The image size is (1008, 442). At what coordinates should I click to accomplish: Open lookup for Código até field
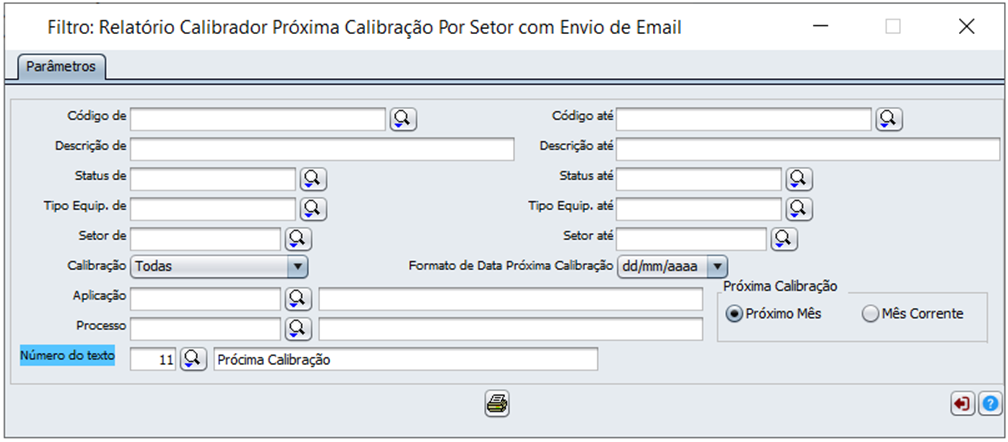pyautogui.click(x=889, y=119)
